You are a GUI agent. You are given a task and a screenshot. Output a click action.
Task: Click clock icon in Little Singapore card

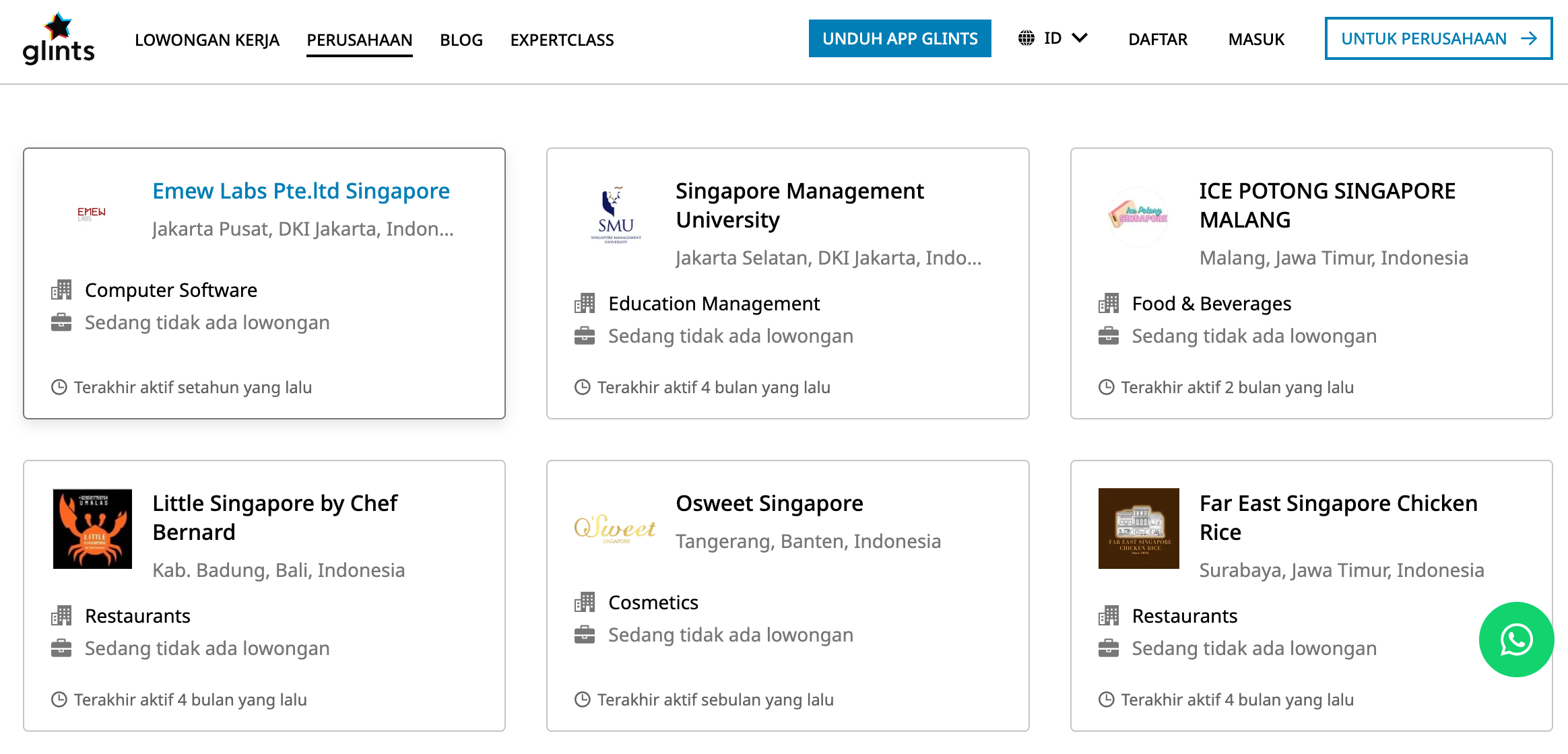point(59,699)
